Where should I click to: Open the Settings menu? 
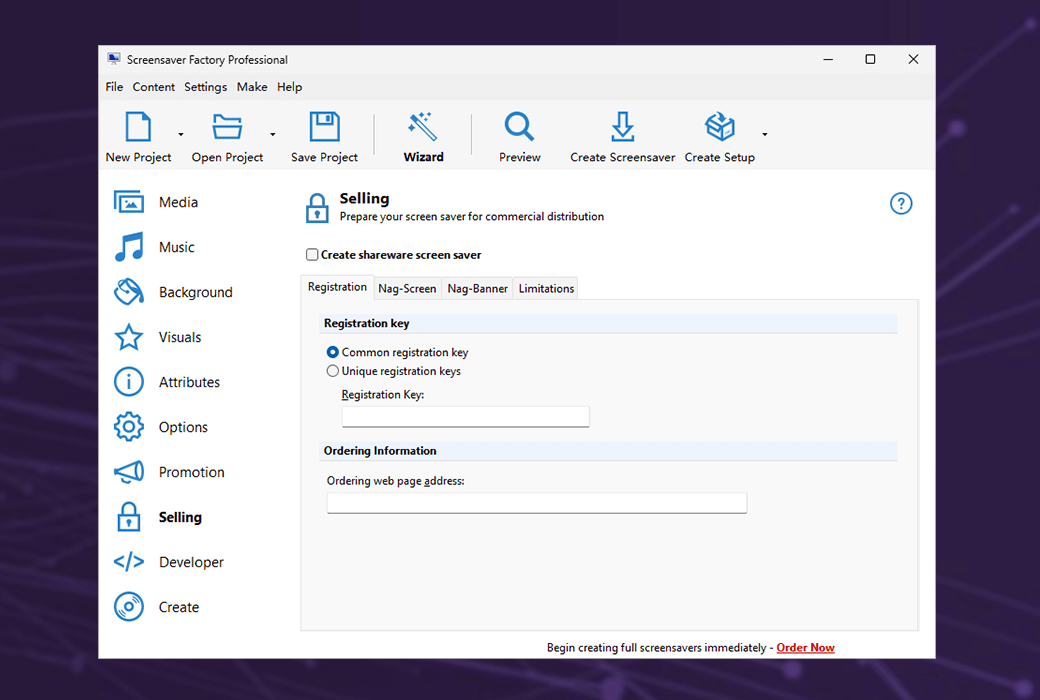point(205,87)
